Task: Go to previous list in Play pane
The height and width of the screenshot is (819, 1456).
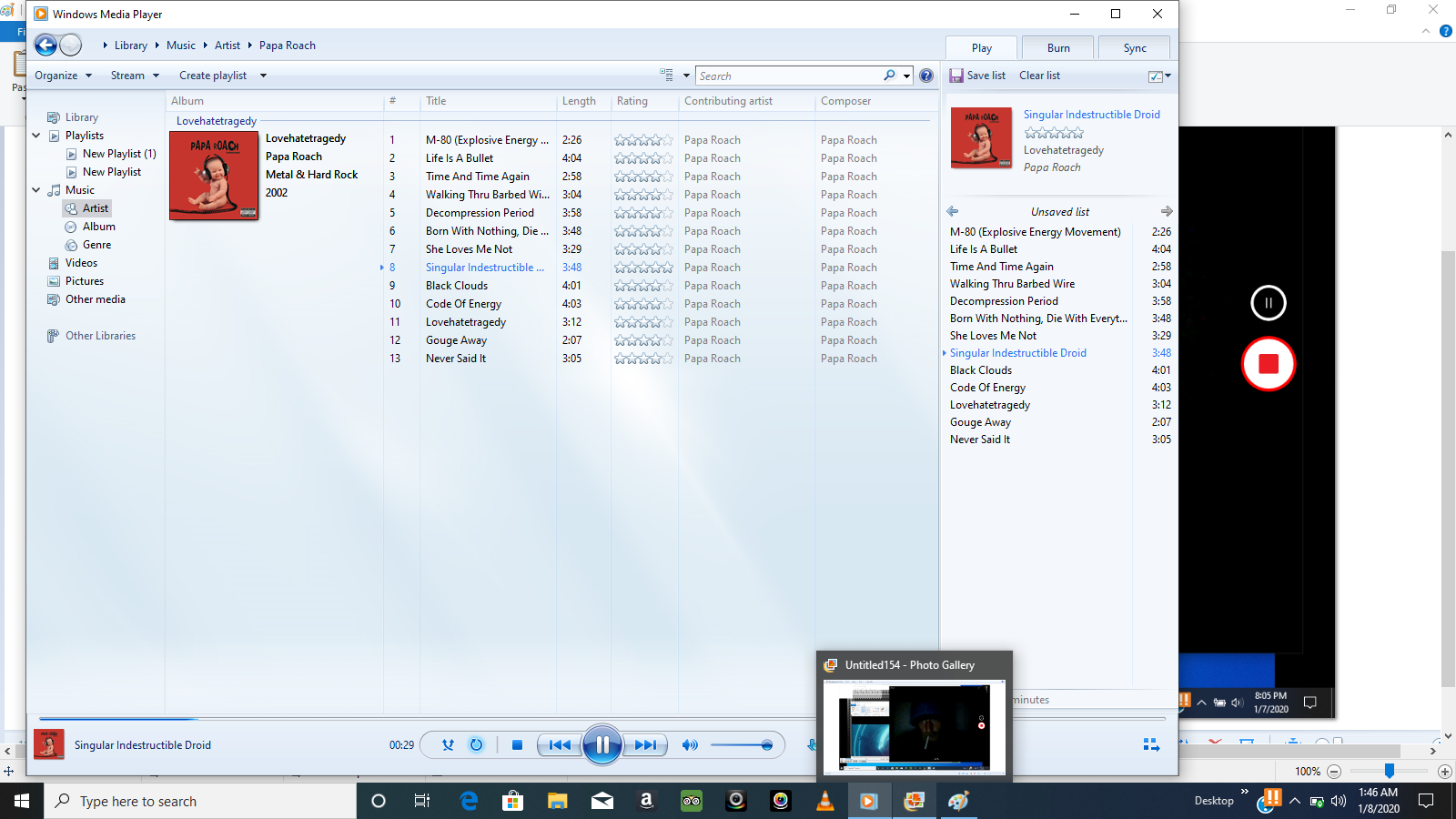Action: pyautogui.click(x=953, y=211)
